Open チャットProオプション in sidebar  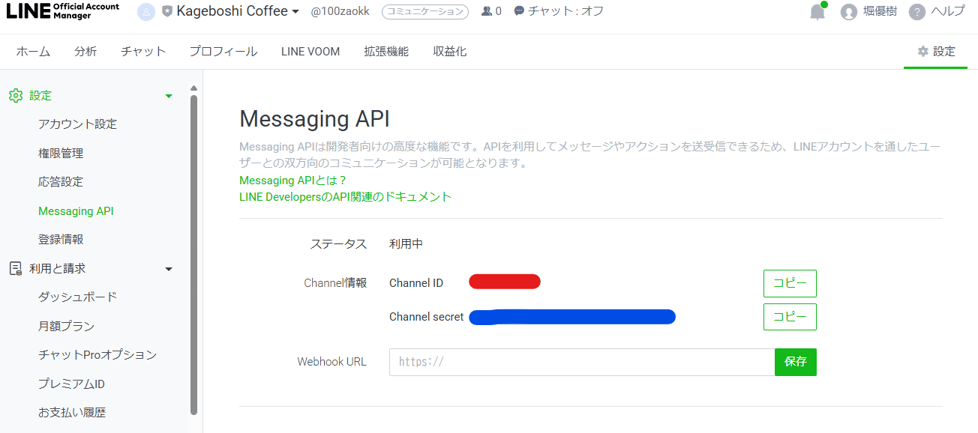(x=97, y=355)
